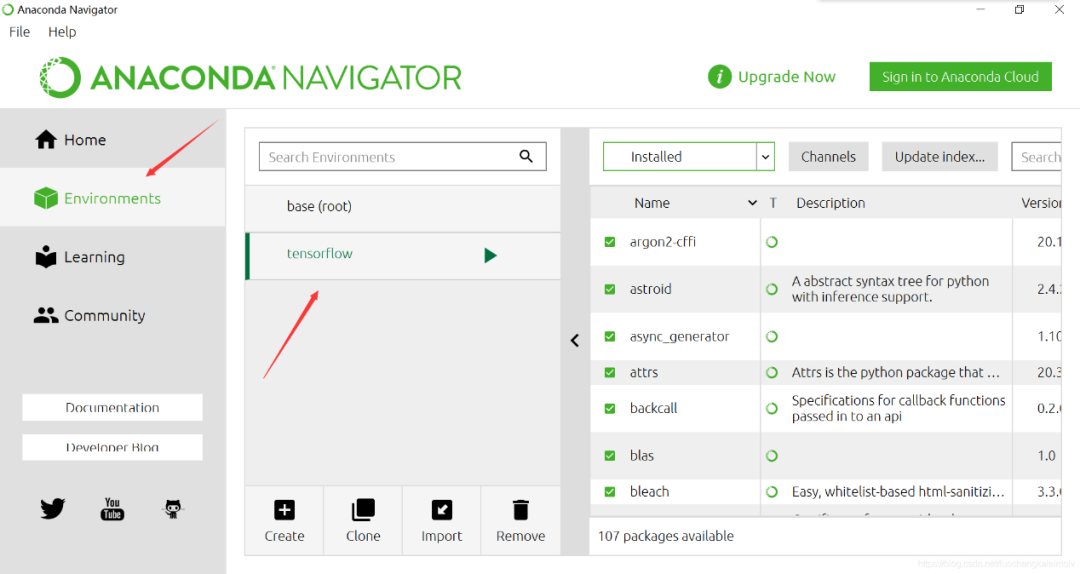
Task: Click the attrs type circle icon
Action: (x=772, y=373)
